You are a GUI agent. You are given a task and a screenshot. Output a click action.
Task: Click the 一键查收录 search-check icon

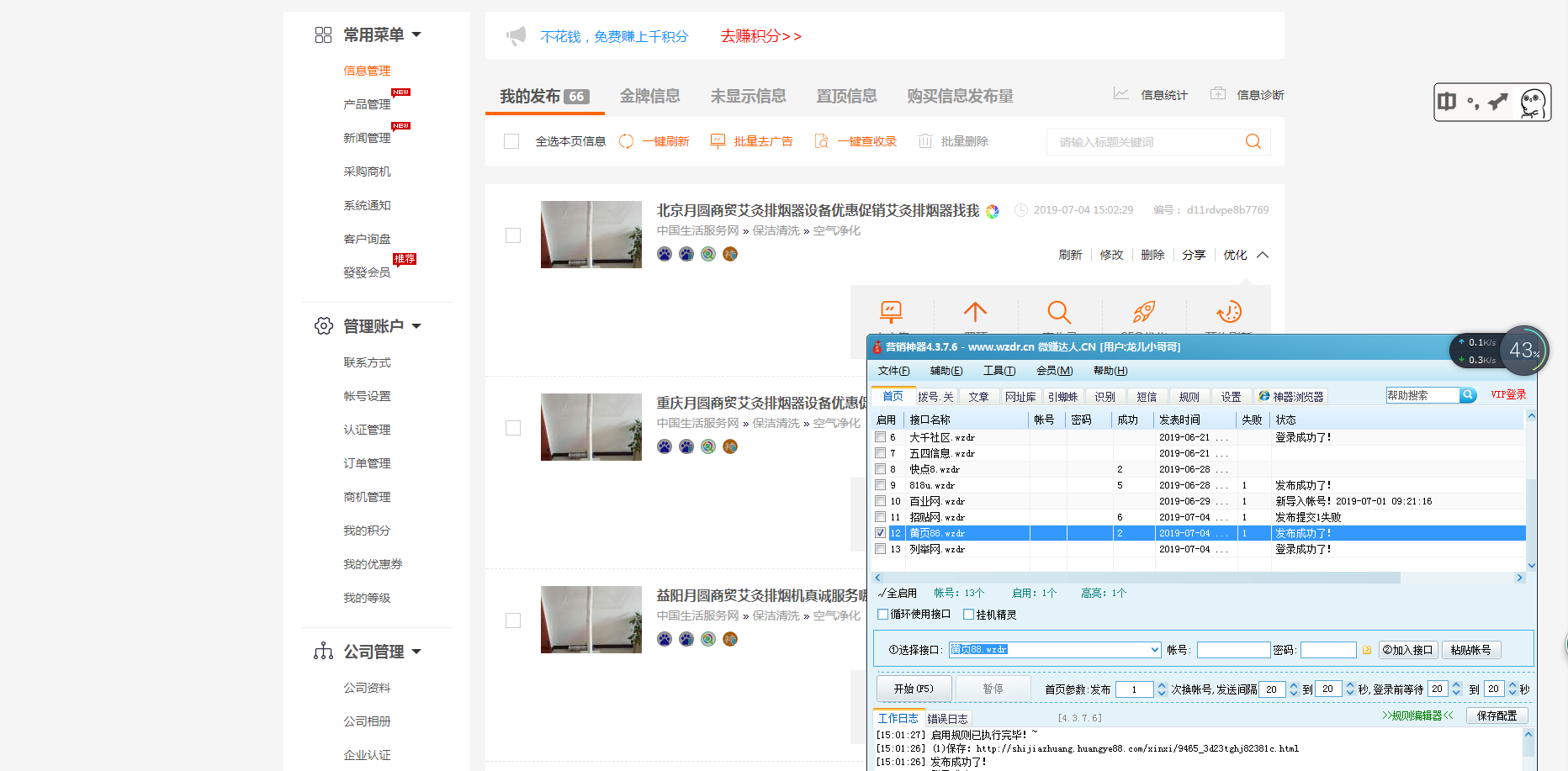point(822,141)
